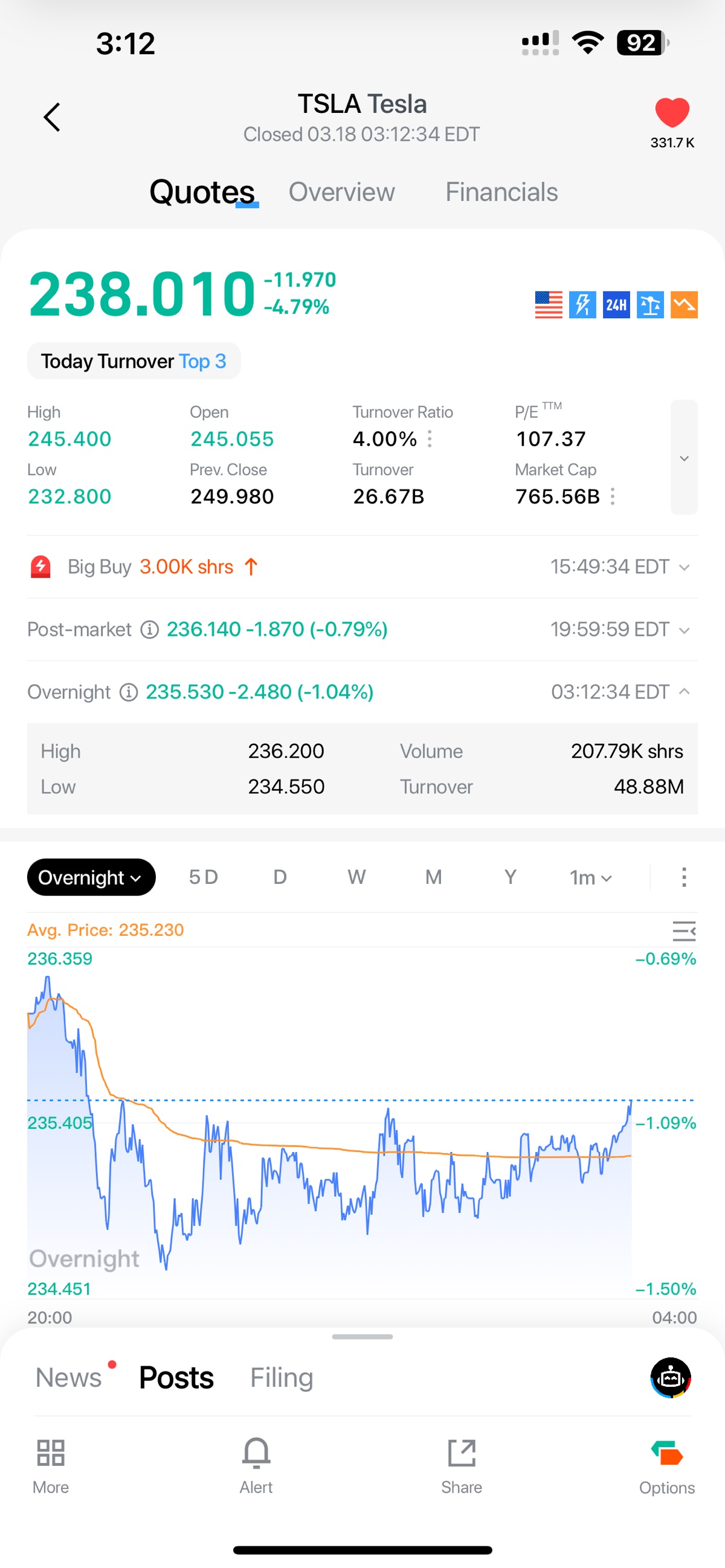Collapse the Overnight details row
725x1568 pixels.
pos(684,691)
